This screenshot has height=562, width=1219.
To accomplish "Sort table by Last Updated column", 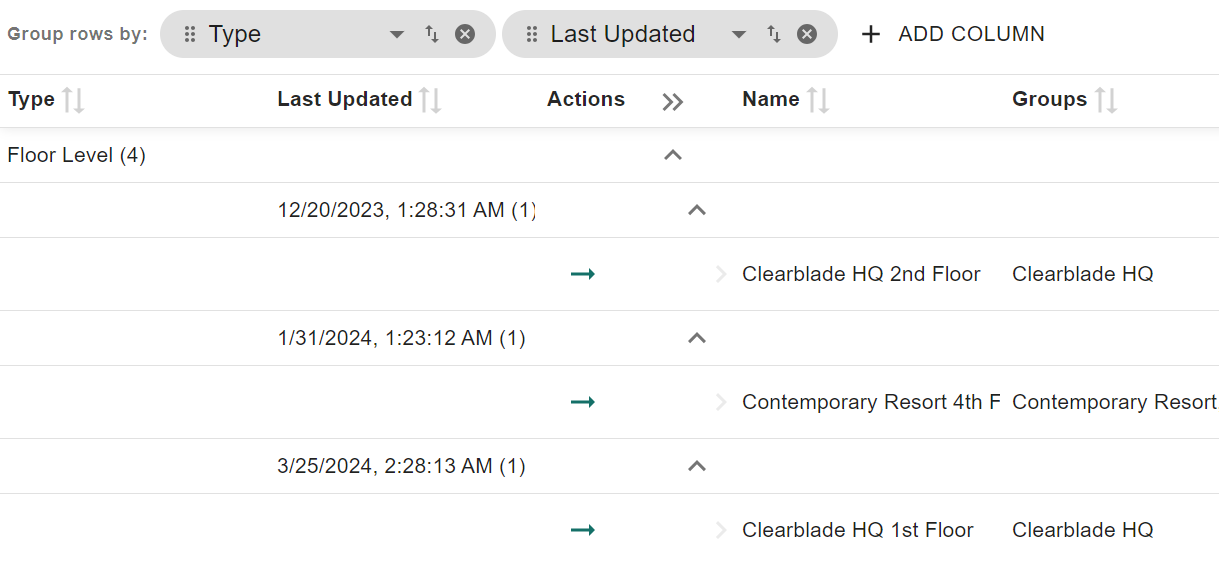I will (x=430, y=100).
